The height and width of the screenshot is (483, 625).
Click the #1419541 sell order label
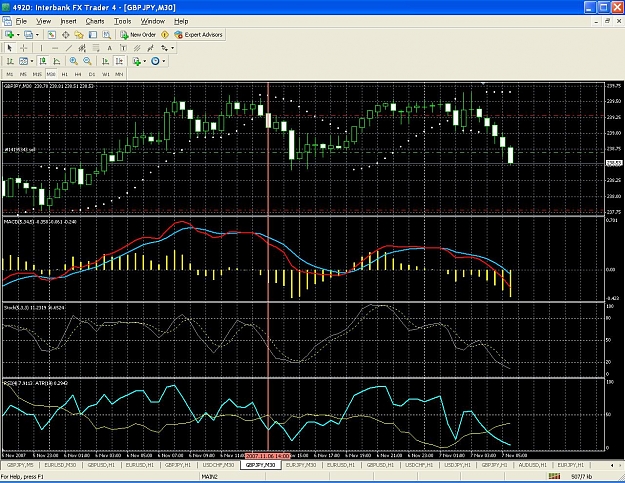point(20,150)
